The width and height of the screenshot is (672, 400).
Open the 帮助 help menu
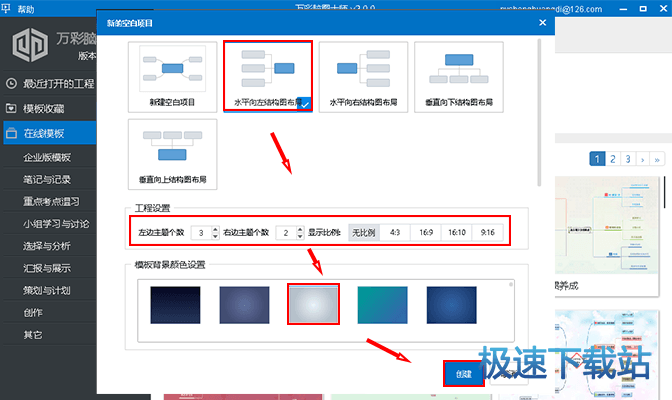coord(26,9)
